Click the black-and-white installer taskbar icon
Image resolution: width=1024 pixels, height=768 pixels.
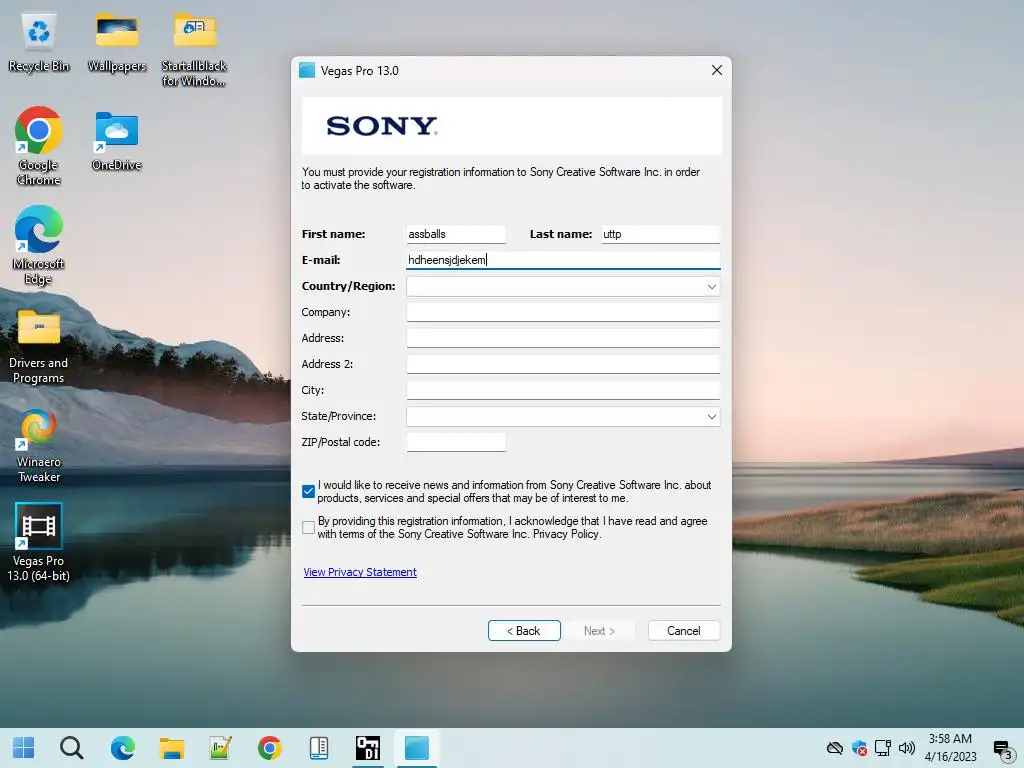pos(368,748)
